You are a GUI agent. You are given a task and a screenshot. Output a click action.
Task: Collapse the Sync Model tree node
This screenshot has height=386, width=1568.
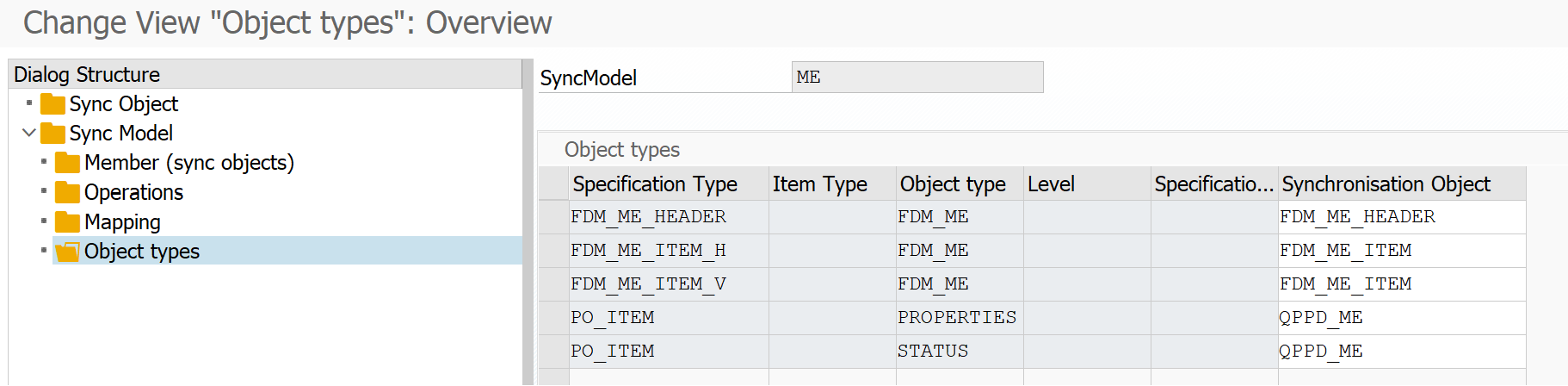click(29, 133)
